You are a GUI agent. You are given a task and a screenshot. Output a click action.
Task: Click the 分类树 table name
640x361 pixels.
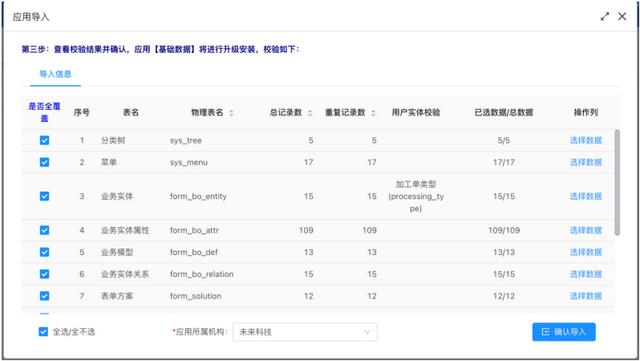(x=113, y=140)
